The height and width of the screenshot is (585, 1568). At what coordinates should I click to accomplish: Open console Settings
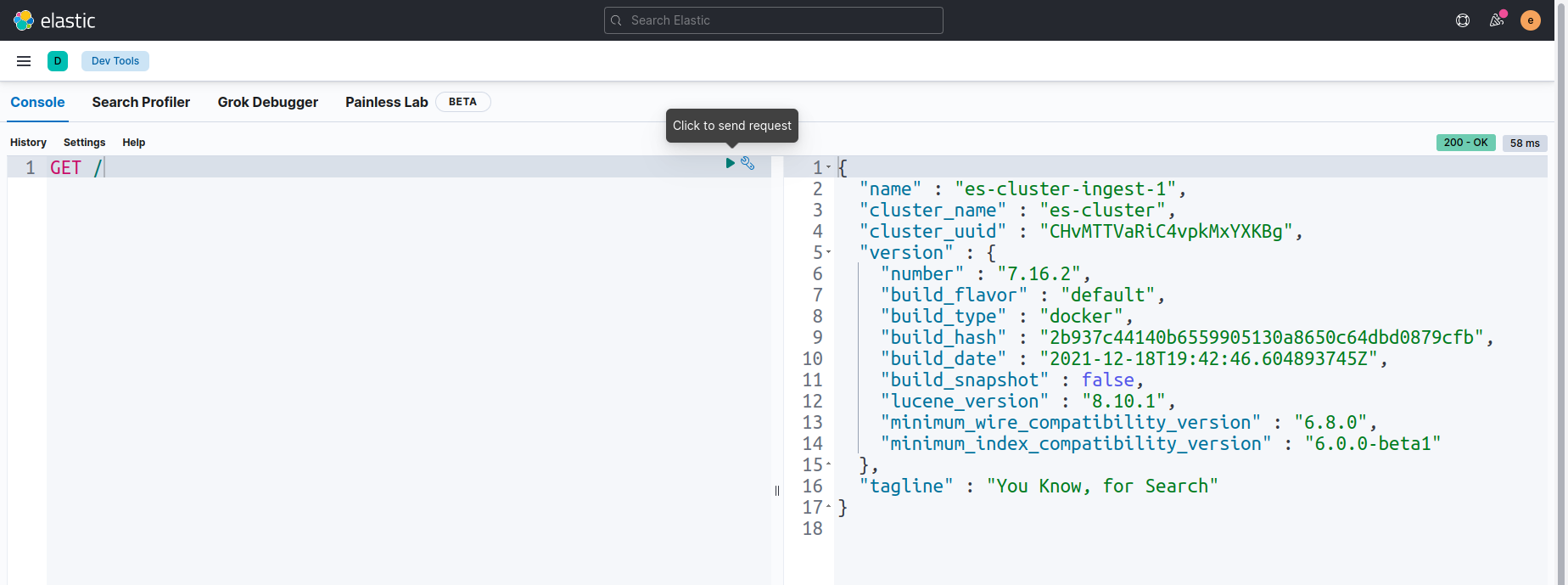click(85, 143)
